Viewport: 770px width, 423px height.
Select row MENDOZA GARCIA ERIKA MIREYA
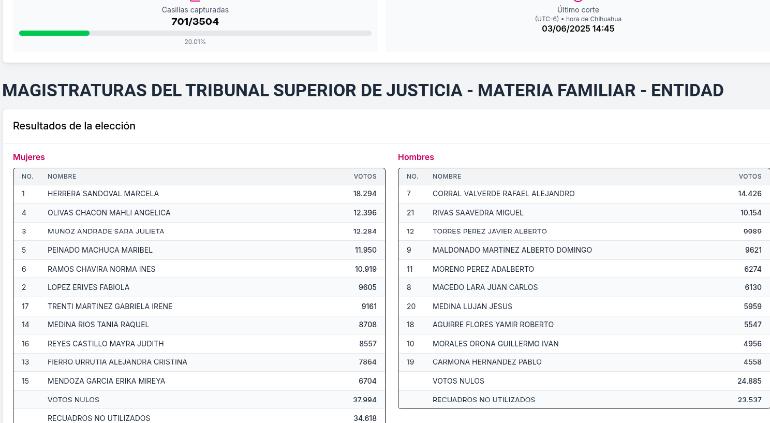pos(199,381)
